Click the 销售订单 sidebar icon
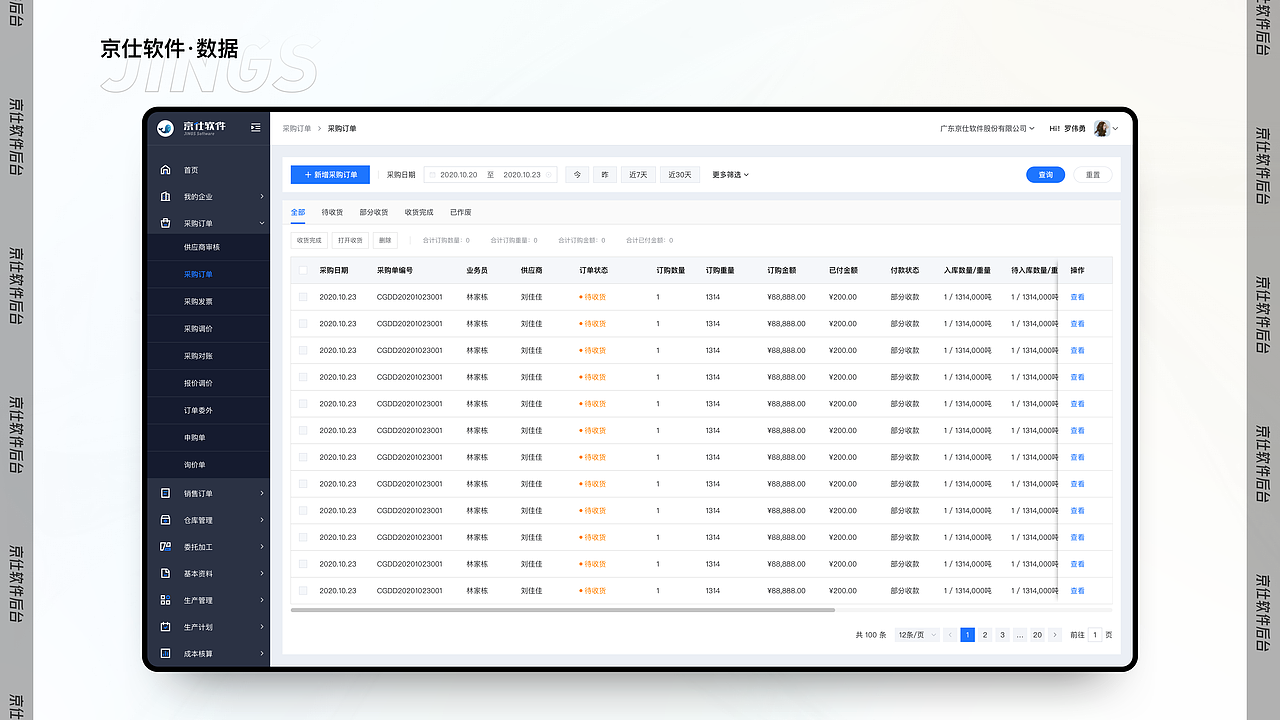This screenshot has width=1280, height=720. point(166,493)
